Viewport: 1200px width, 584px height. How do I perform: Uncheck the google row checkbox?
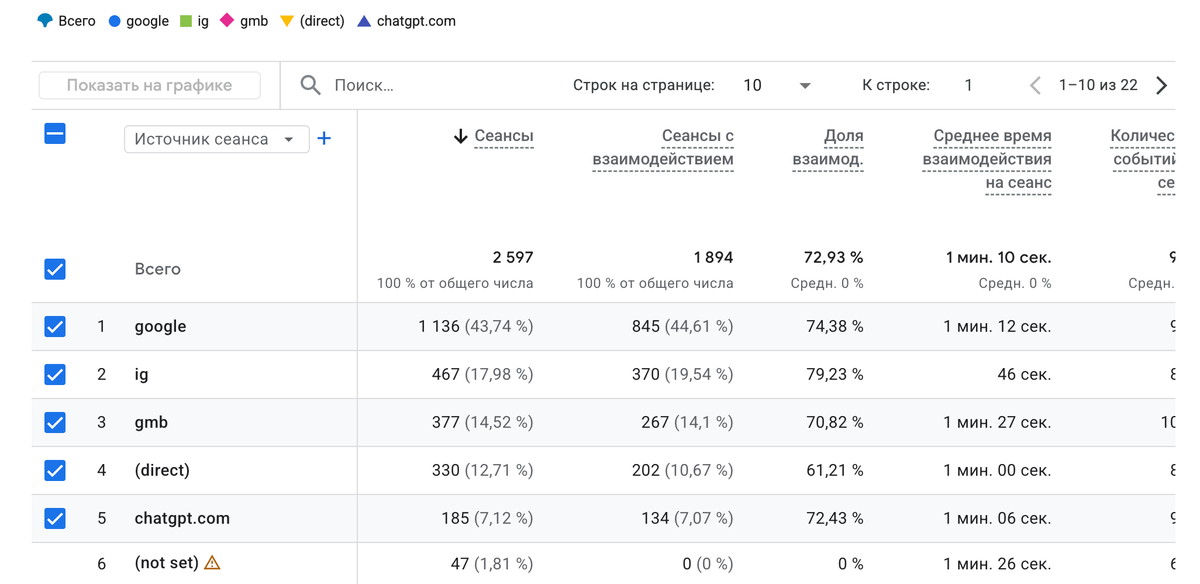(x=55, y=326)
